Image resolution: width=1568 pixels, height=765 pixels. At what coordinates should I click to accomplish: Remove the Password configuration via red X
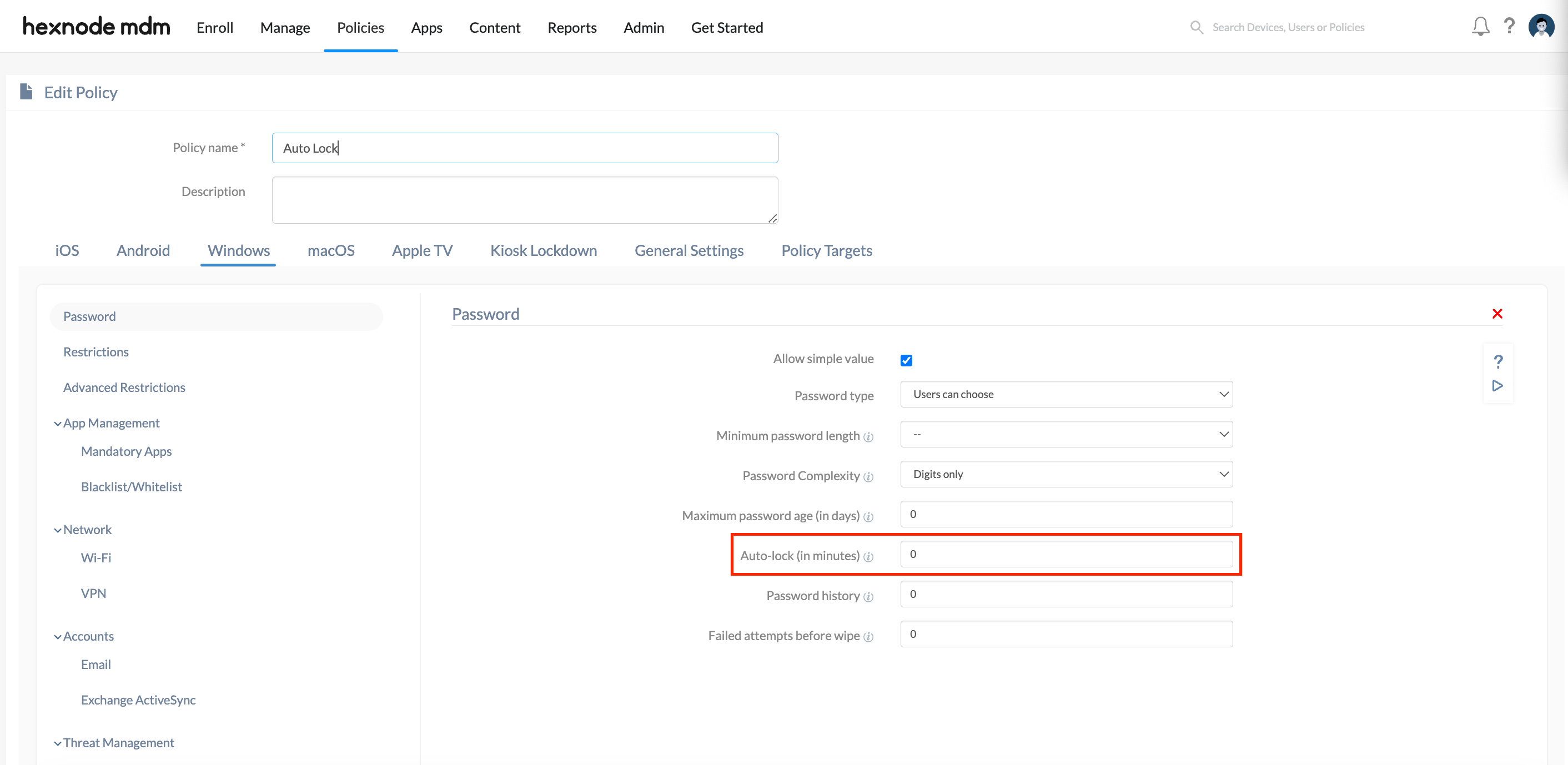point(1497,314)
